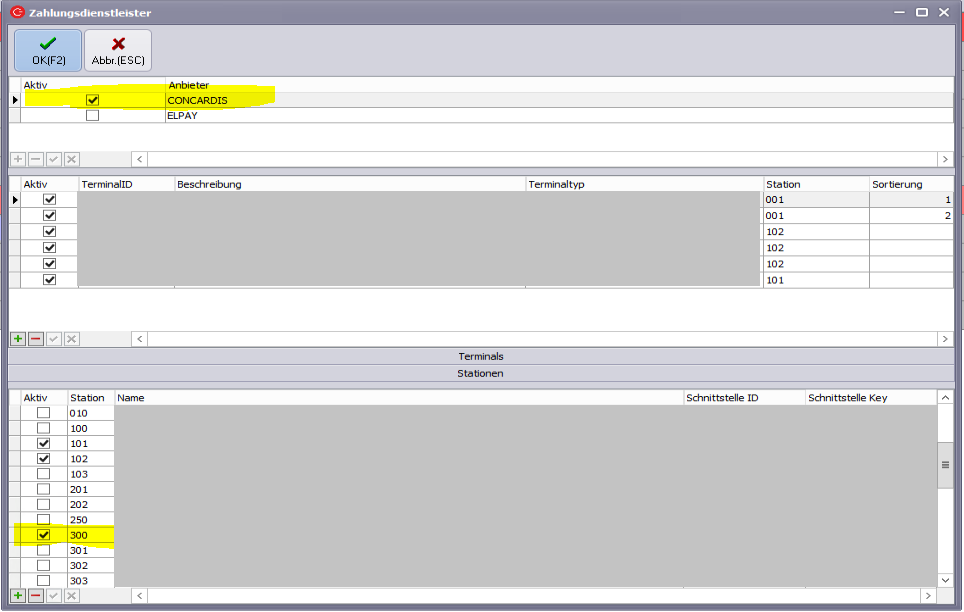Click the red minus in the stations grid
The width and height of the screenshot is (964, 612).
click(x=36, y=596)
